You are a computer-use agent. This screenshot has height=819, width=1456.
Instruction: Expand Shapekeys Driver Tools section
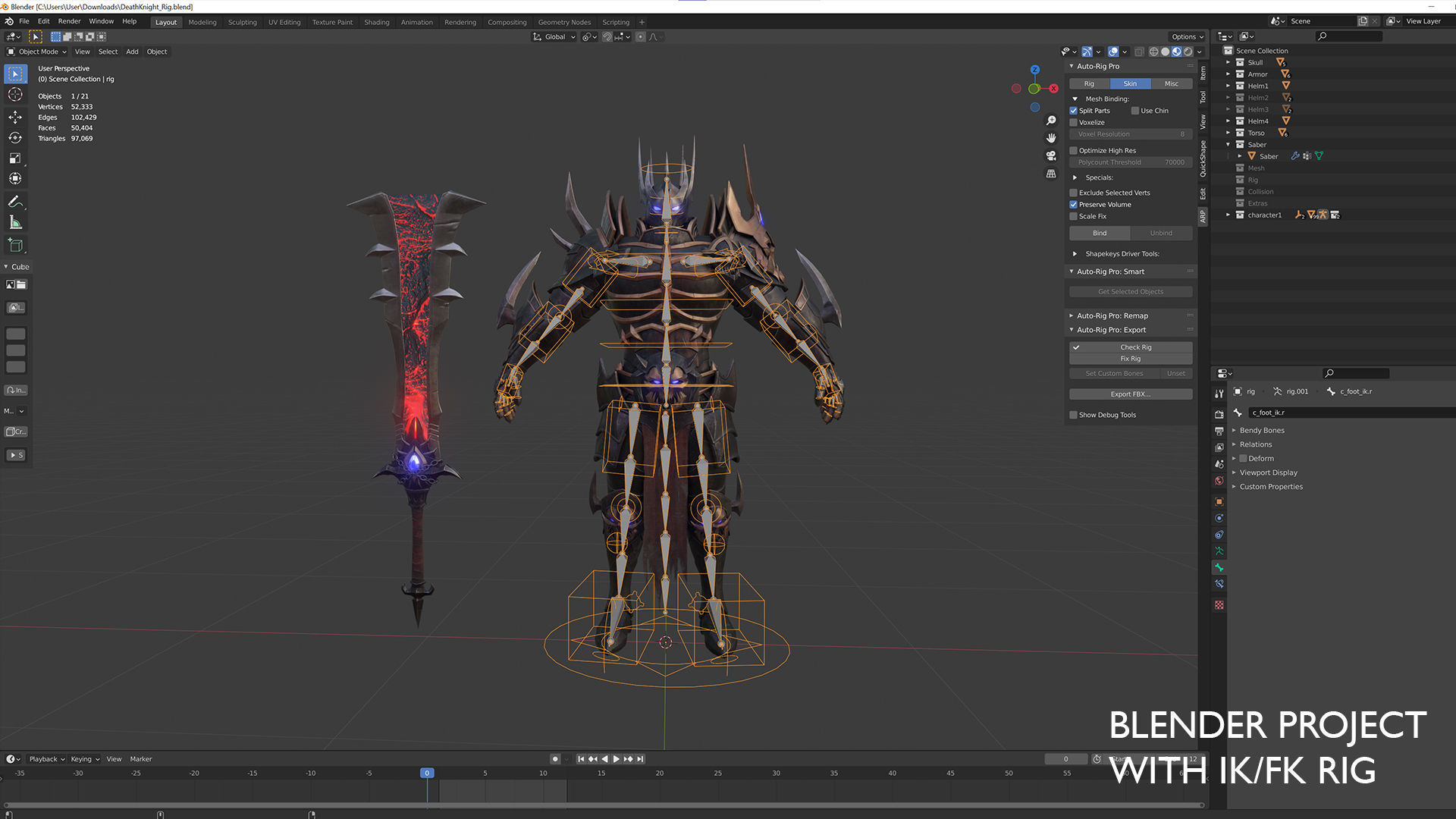point(1075,254)
